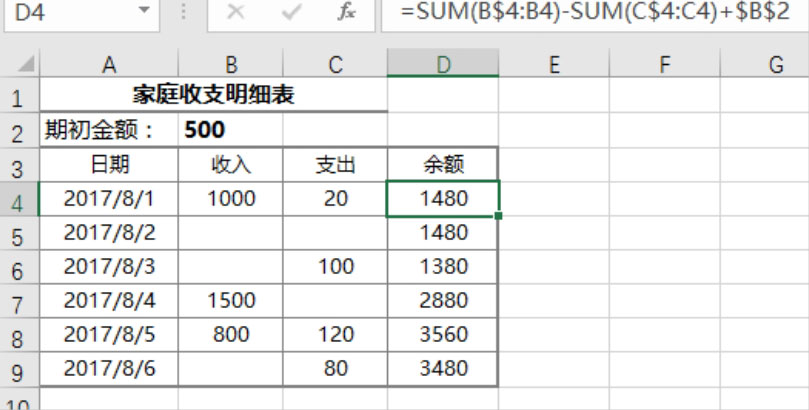809x410 pixels.
Task: Click into the formula bar text
Action: click(595, 11)
